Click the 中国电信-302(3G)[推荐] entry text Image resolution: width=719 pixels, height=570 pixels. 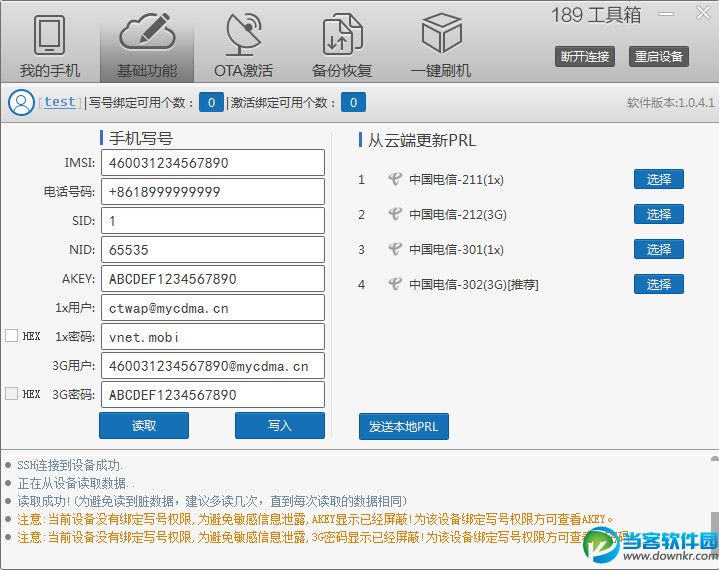coord(474,284)
